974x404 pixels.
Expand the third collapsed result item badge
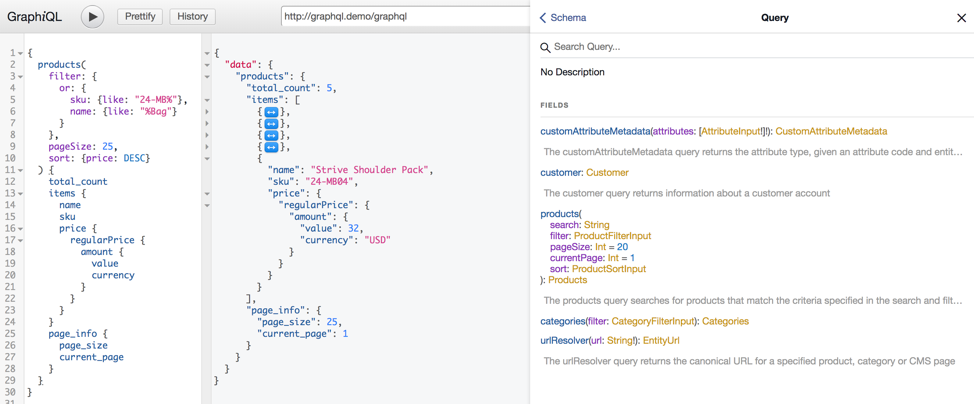(x=271, y=136)
